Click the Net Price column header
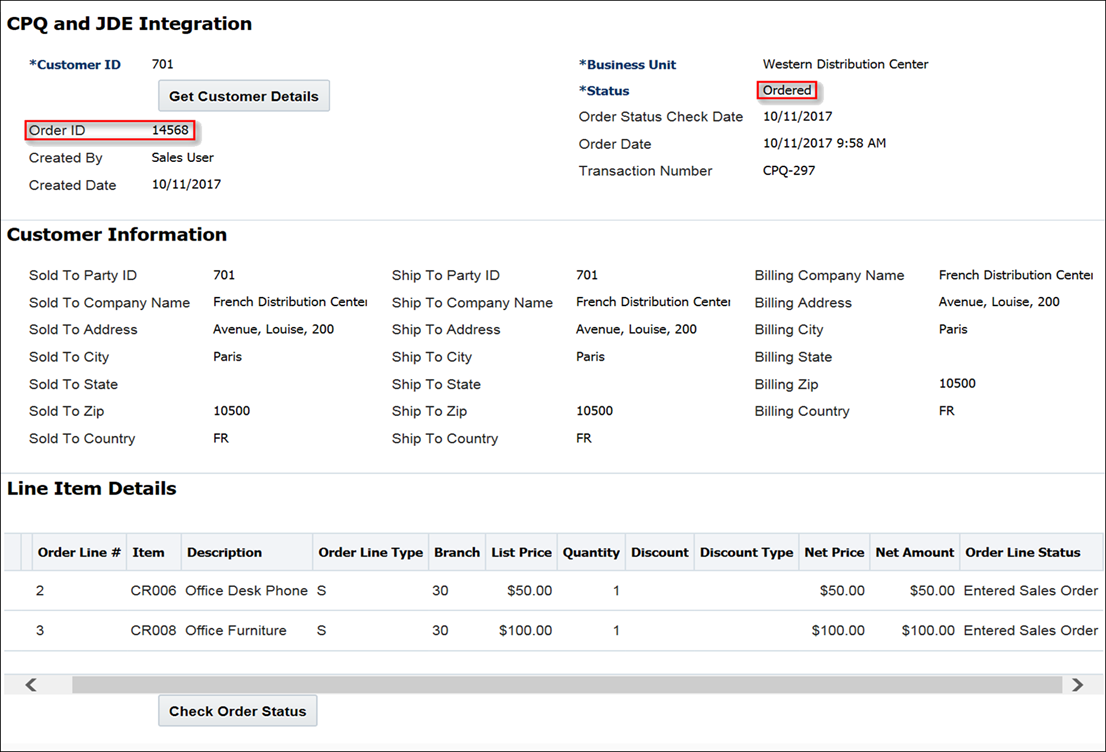Image resolution: width=1106 pixels, height=752 pixels. (x=834, y=551)
